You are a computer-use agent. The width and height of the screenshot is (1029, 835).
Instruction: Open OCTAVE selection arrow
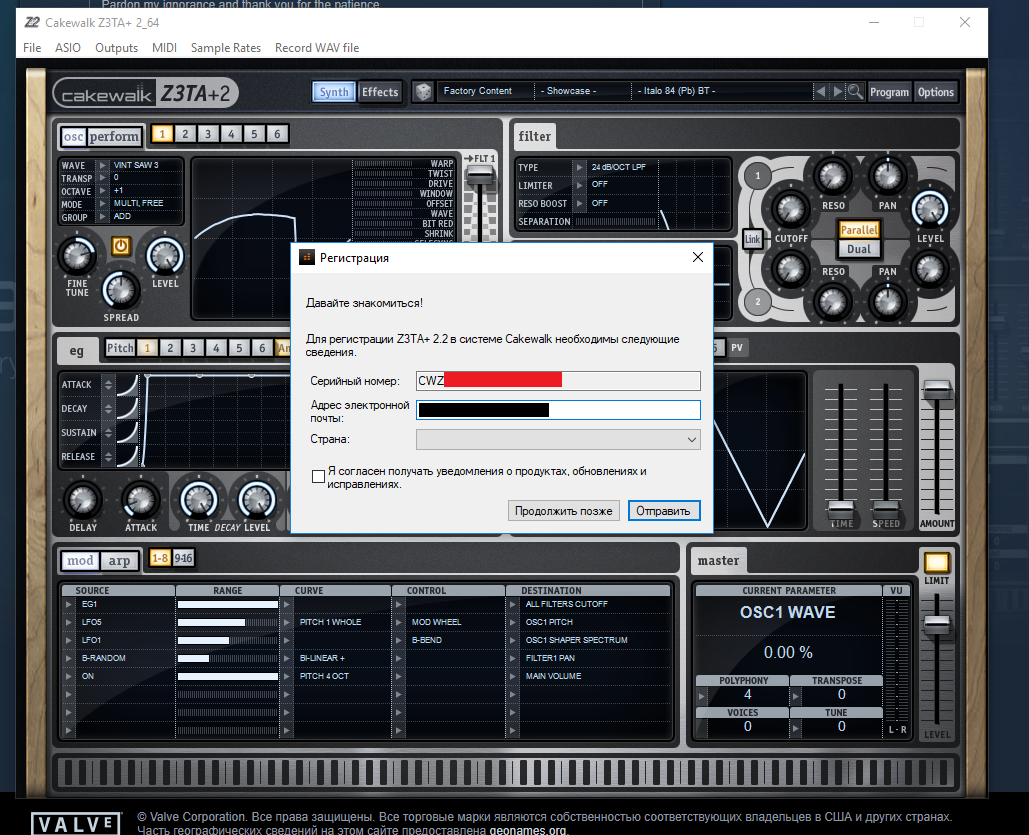(102, 191)
